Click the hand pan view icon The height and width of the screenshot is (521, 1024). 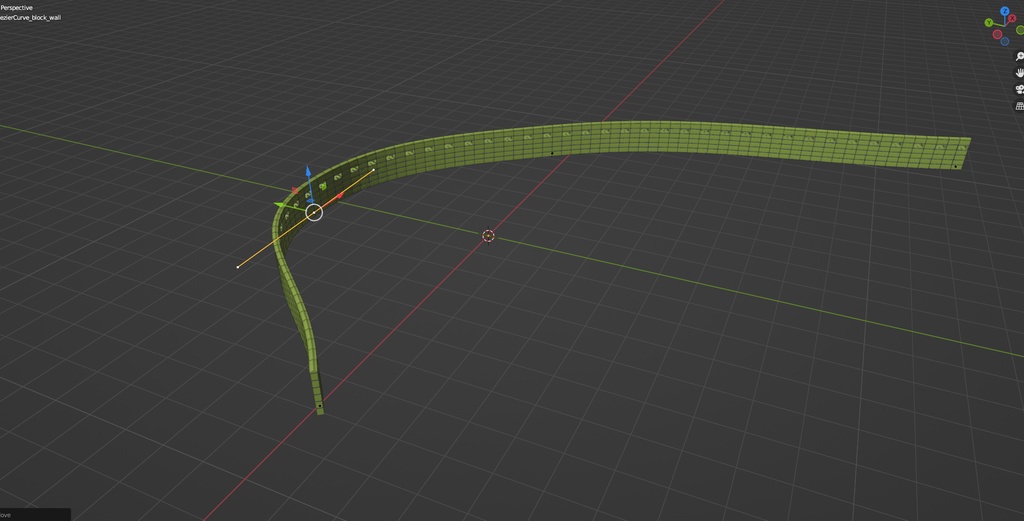pyautogui.click(x=1019, y=72)
